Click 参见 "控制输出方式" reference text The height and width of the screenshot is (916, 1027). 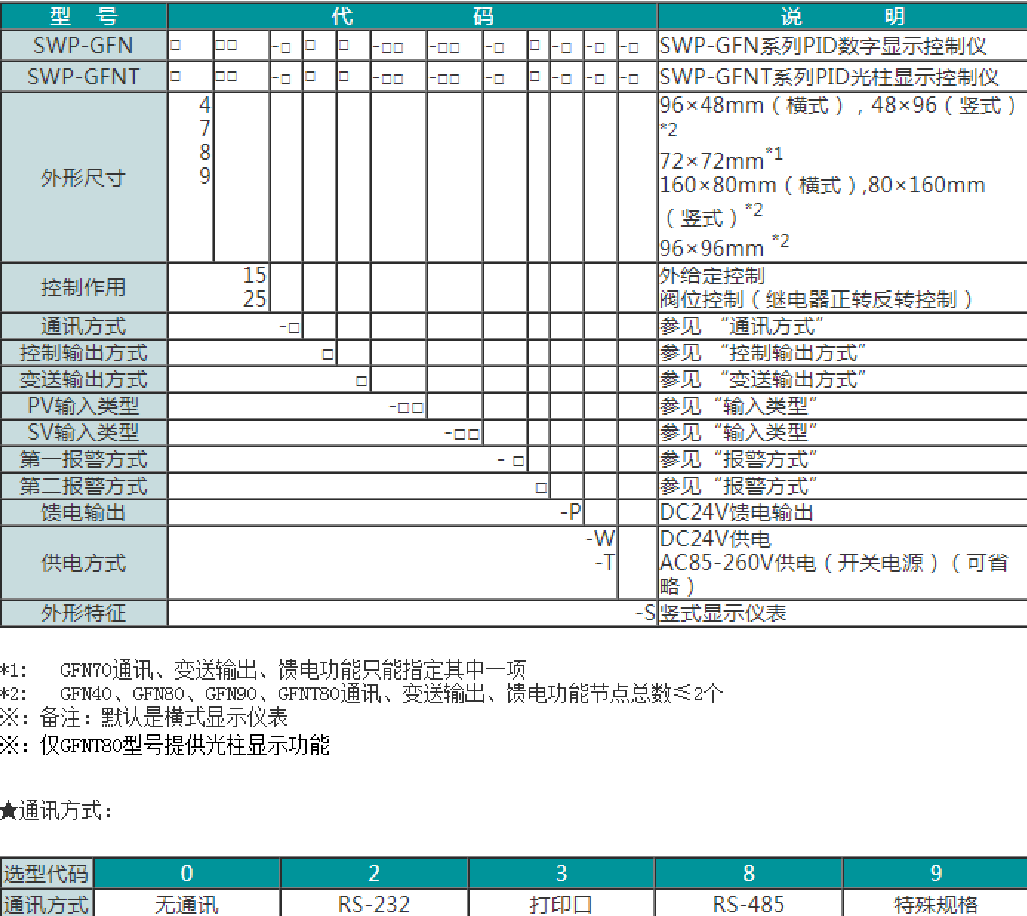(763, 353)
